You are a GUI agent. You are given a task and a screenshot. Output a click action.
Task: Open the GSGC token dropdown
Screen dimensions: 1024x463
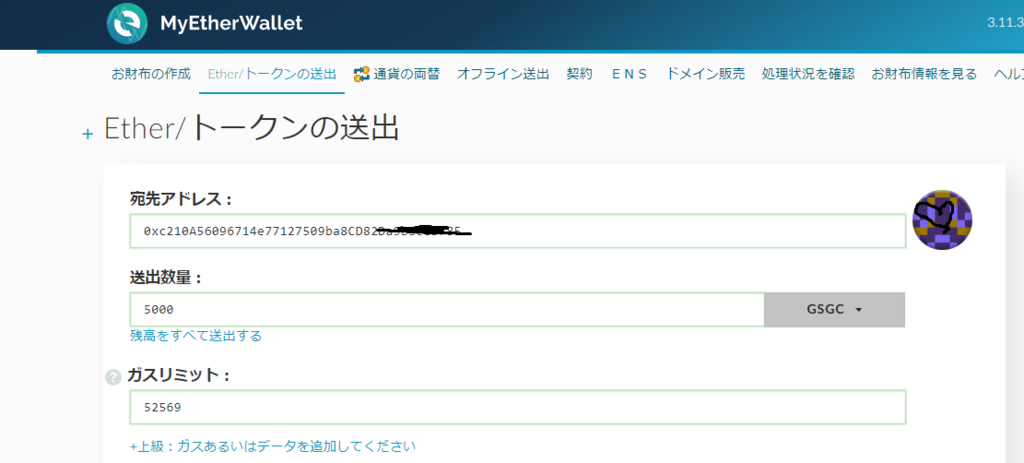835,310
